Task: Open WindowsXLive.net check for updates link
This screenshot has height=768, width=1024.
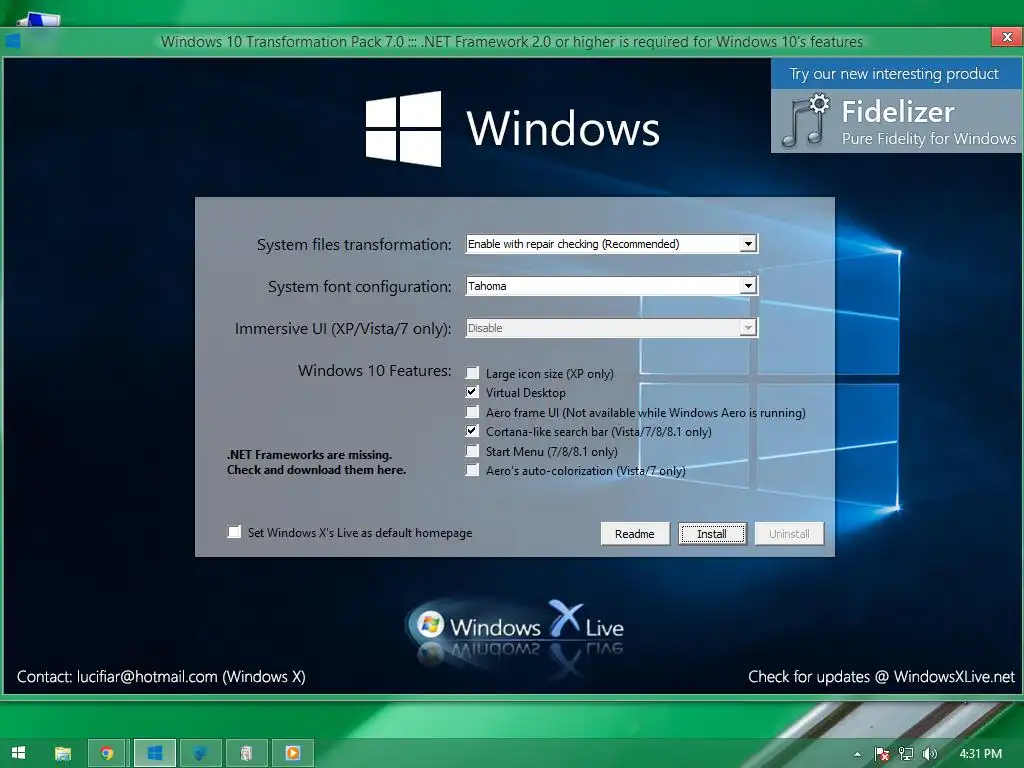Action: (881, 677)
